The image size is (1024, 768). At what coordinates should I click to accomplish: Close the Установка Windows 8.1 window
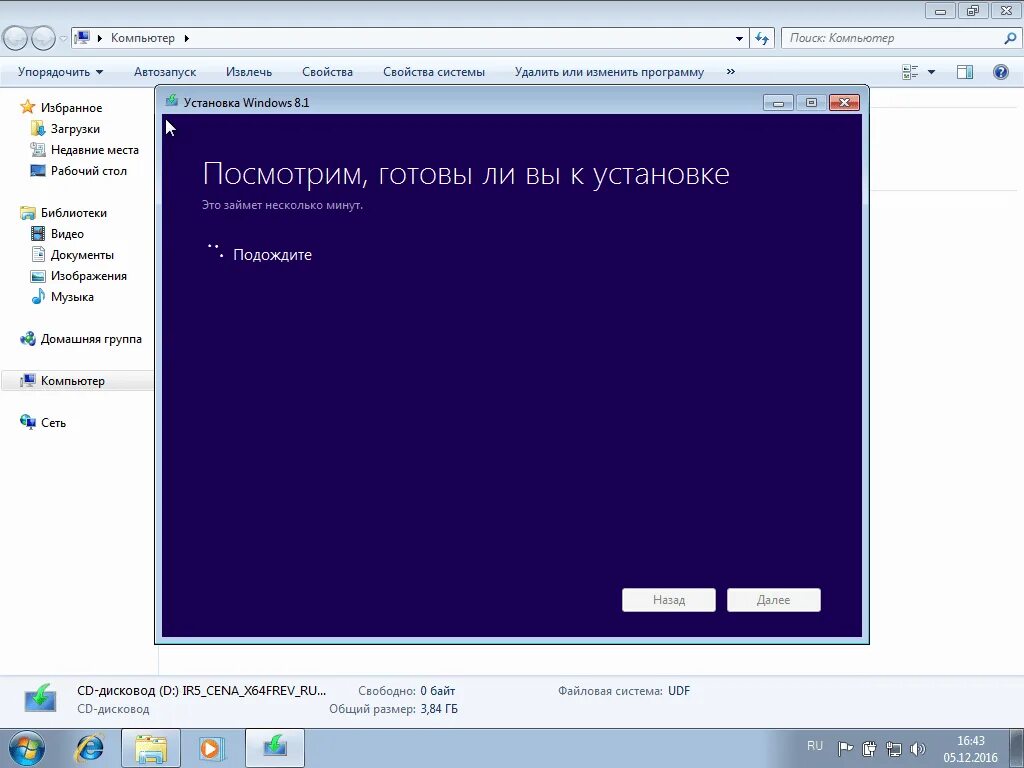[x=844, y=103]
